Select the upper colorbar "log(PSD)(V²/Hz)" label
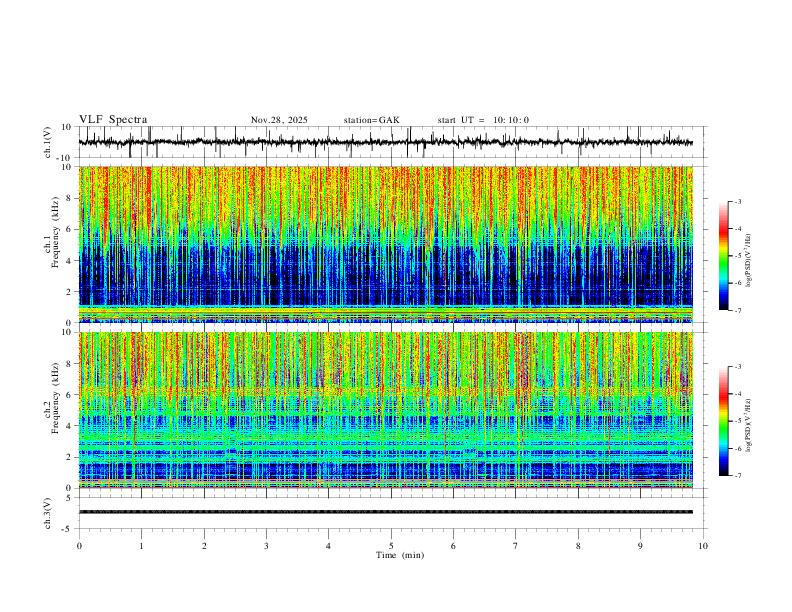Viewport: 792px width, 612px height. pyautogui.click(x=749, y=261)
